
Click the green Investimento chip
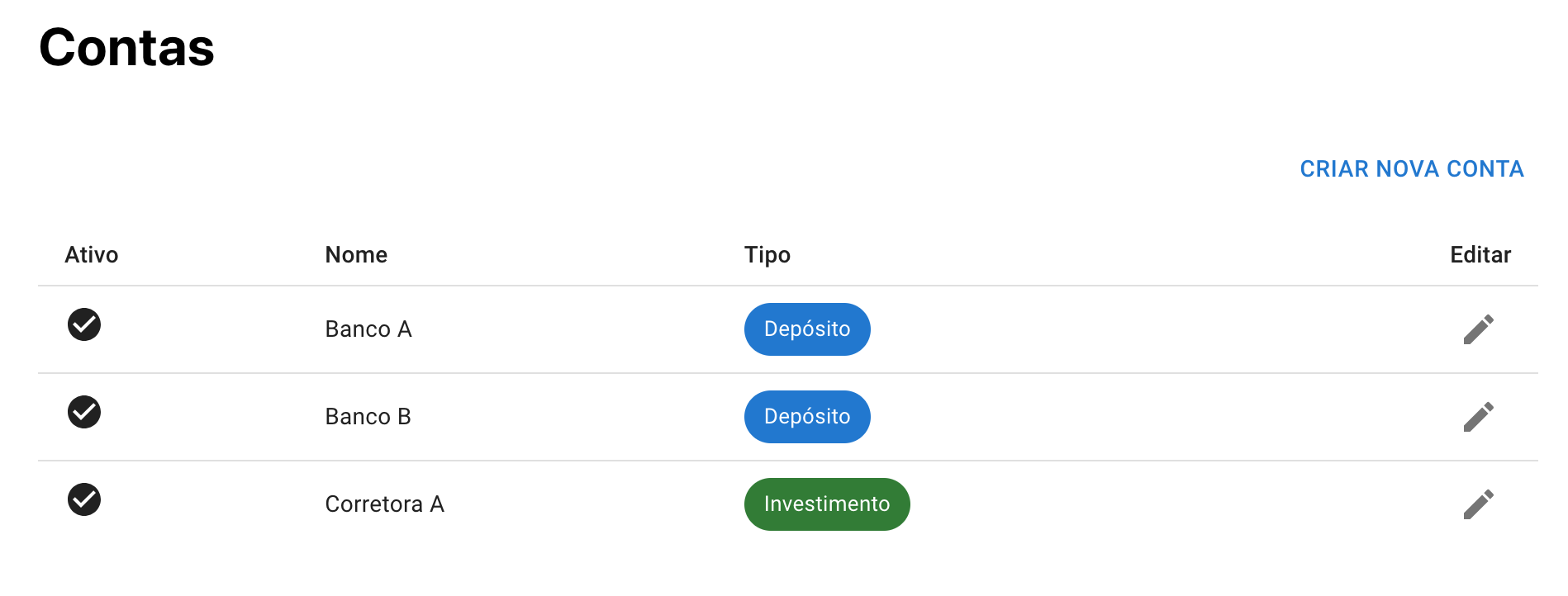(827, 504)
